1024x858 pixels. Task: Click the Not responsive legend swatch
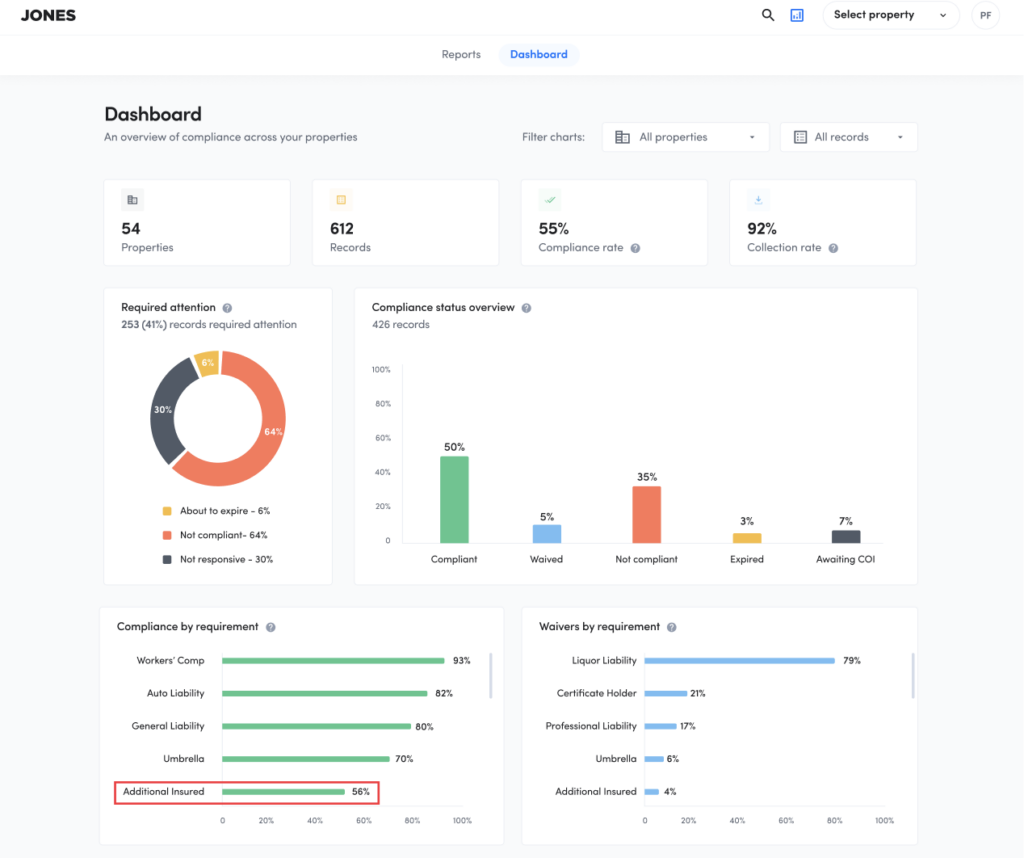167,560
